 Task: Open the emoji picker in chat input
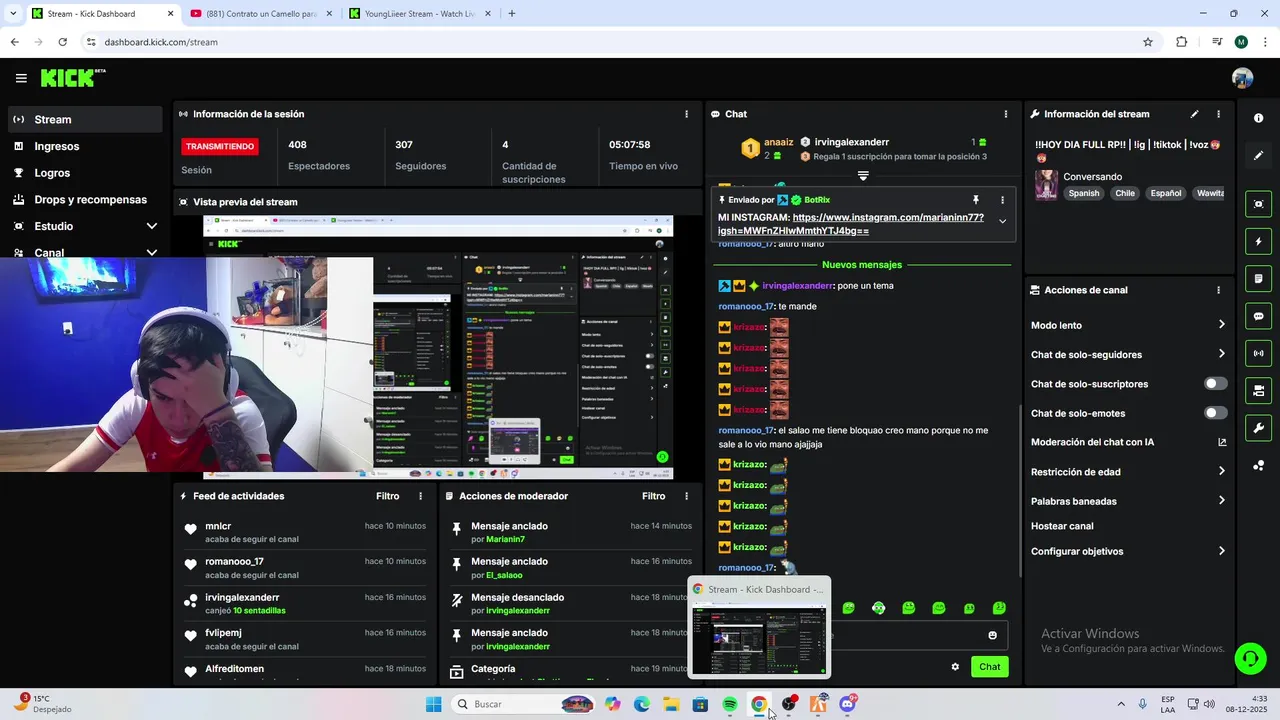(992, 635)
